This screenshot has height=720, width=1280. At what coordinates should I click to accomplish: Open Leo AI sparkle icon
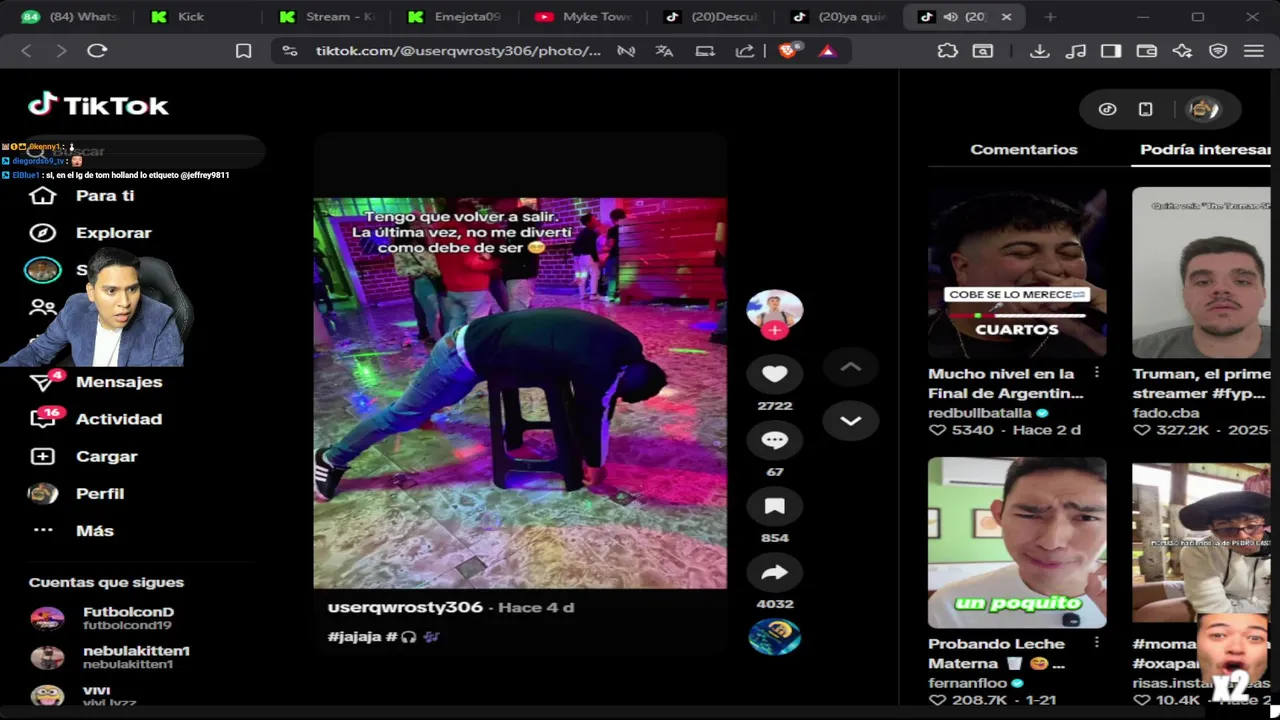1183,50
